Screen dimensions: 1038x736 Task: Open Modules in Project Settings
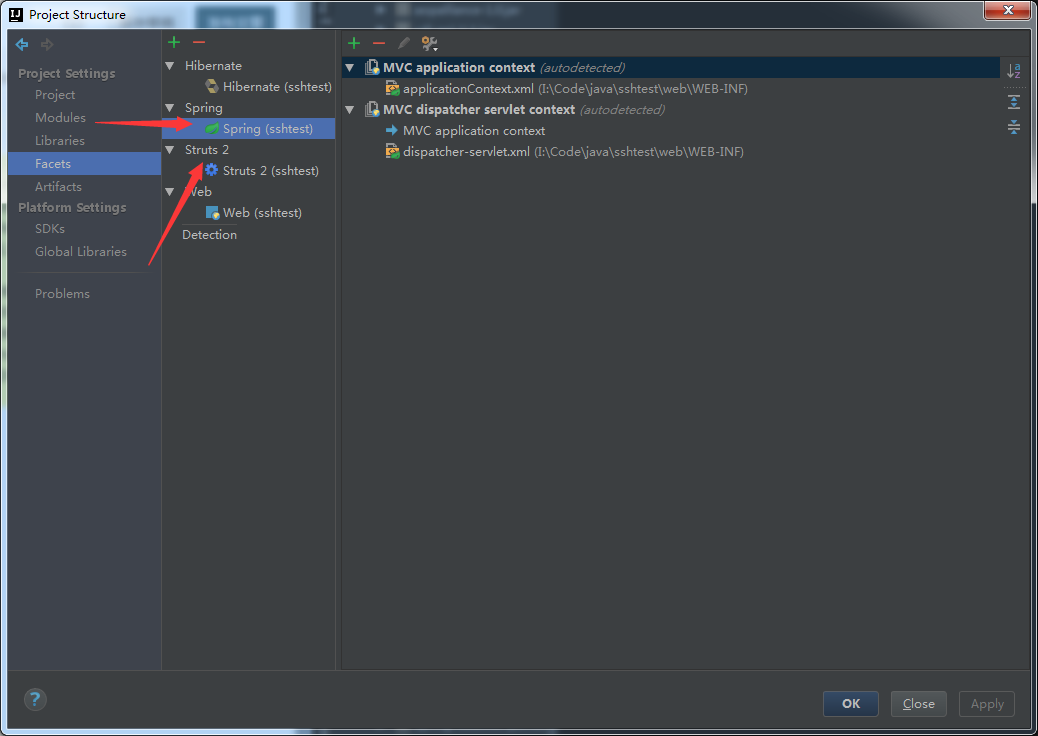[x=60, y=118]
